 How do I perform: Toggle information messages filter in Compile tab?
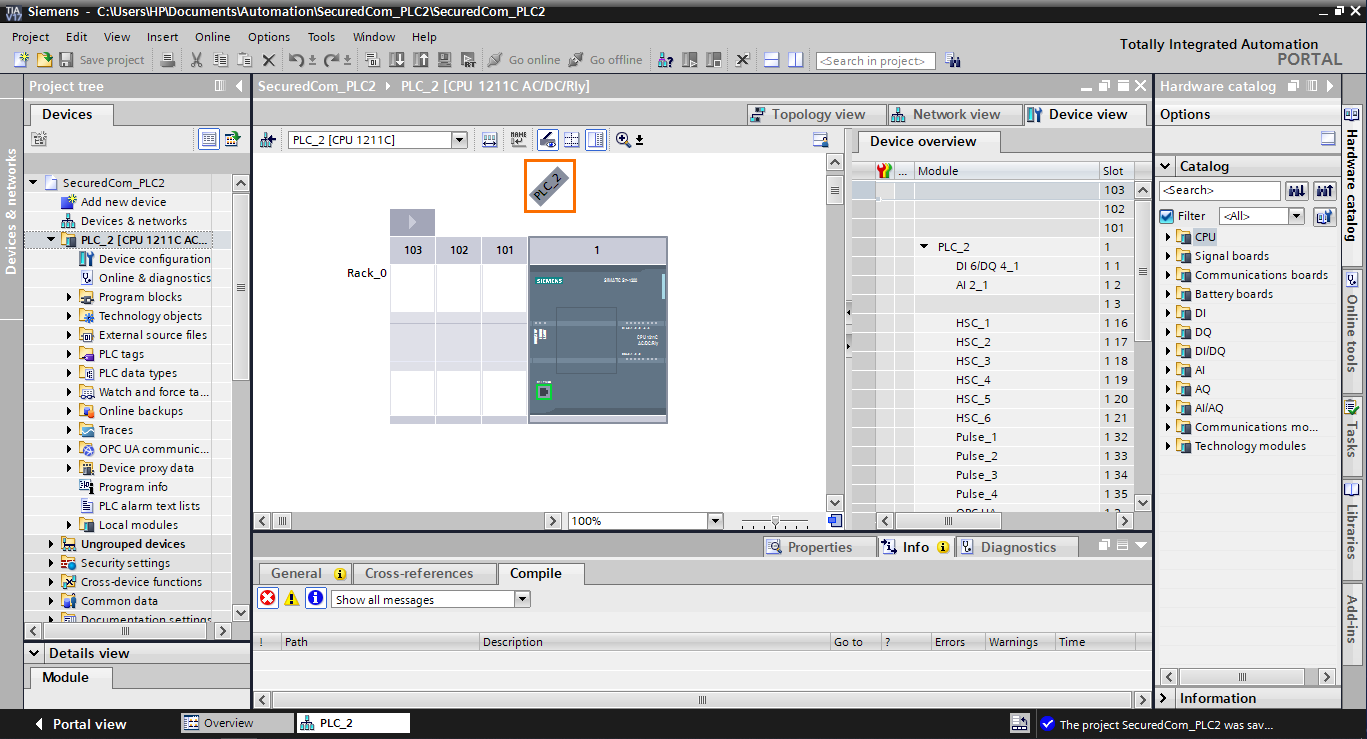coord(316,598)
